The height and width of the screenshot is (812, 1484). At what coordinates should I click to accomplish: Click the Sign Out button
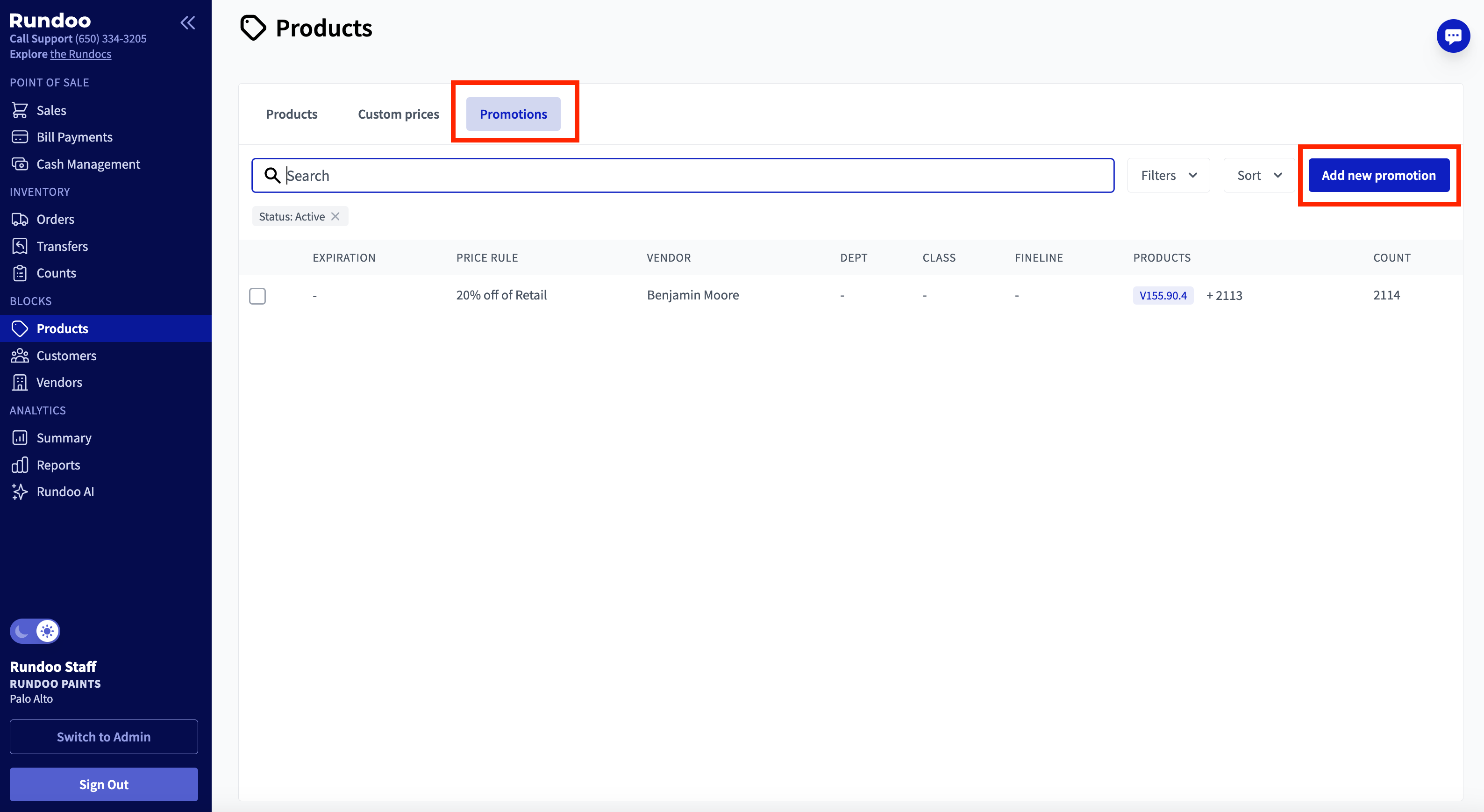[104, 784]
